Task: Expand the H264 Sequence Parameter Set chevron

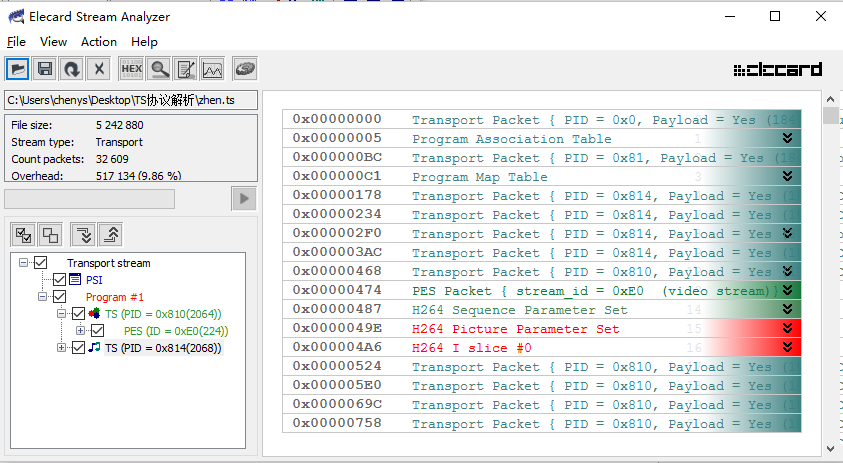Action: [x=788, y=309]
